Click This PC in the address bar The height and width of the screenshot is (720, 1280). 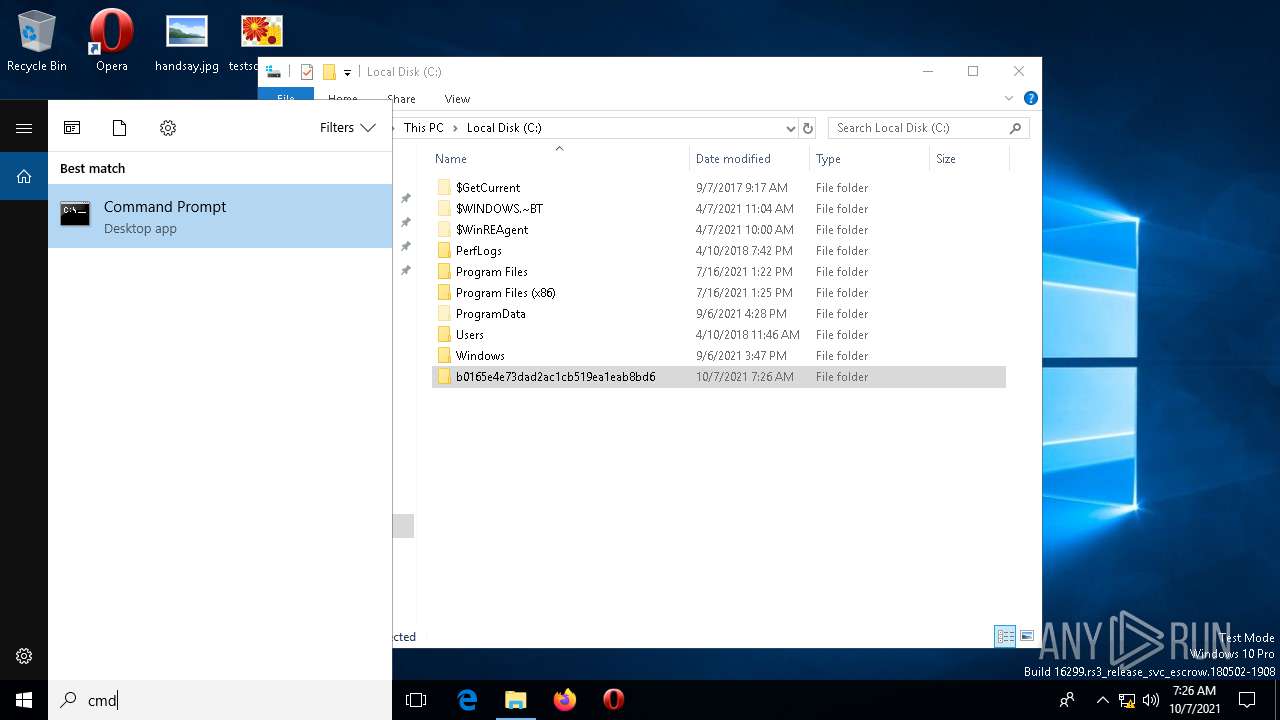tap(423, 128)
